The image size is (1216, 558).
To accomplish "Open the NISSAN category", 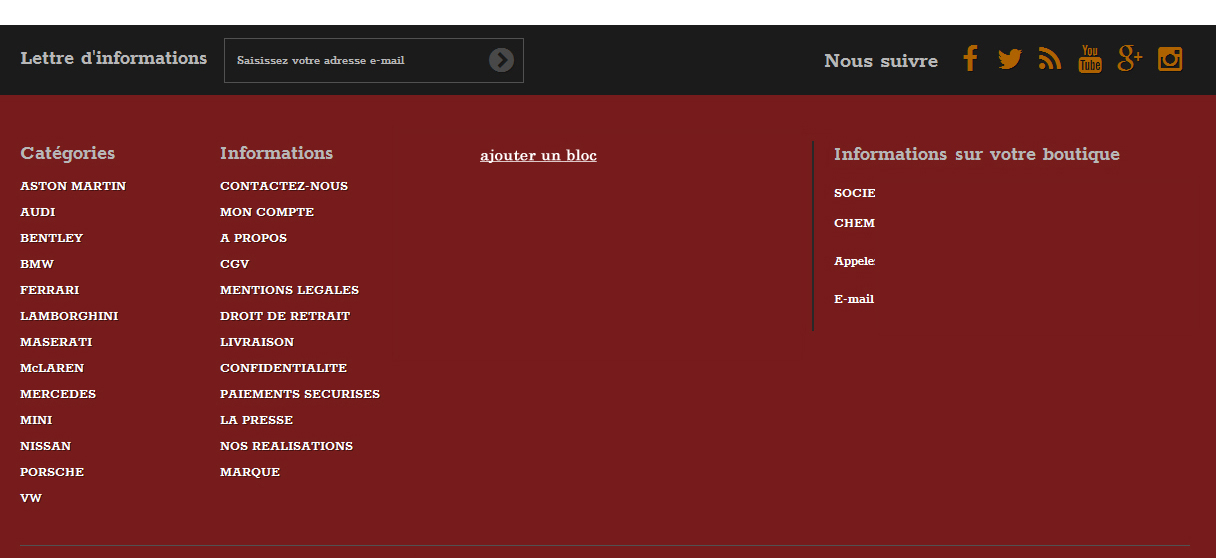I will coord(46,446).
